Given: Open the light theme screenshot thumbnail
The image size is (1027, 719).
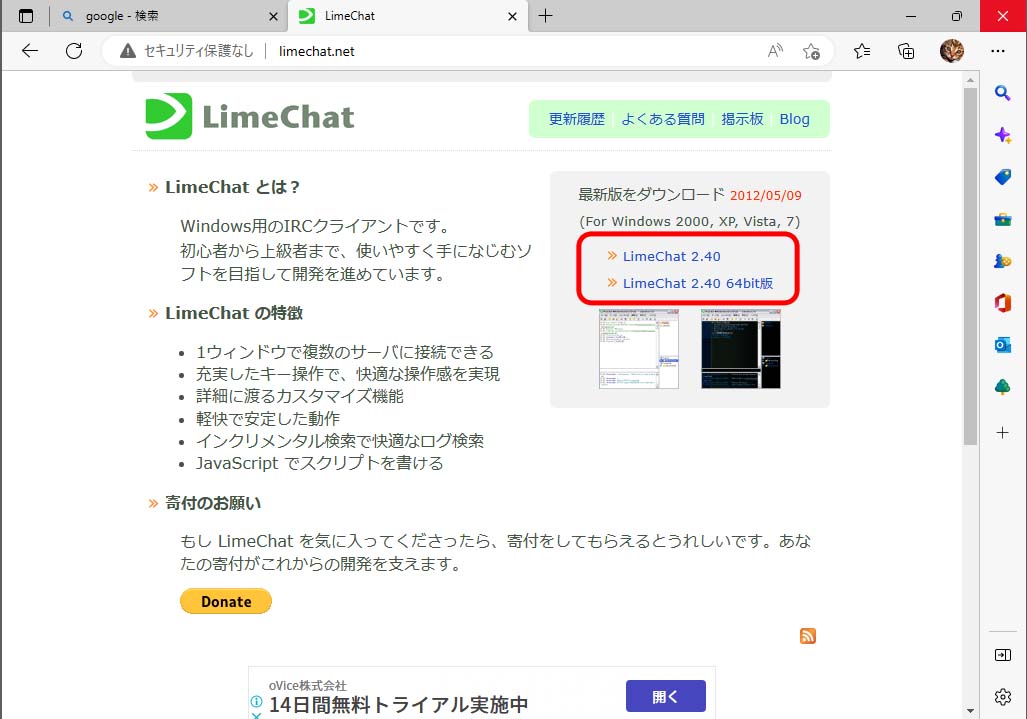Looking at the screenshot, I should coord(639,349).
